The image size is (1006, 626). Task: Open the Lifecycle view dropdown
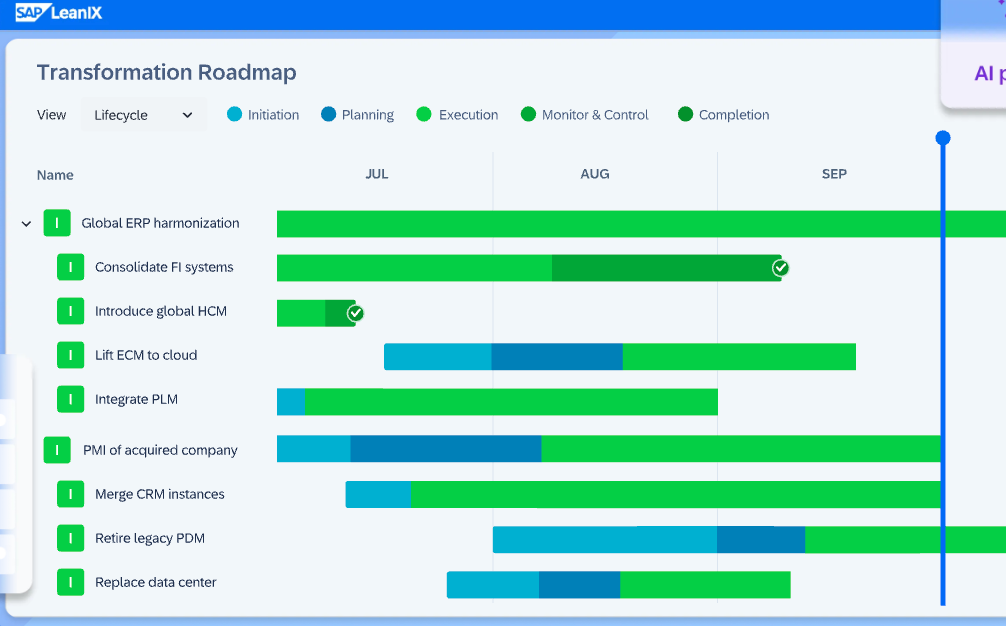coord(144,115)
